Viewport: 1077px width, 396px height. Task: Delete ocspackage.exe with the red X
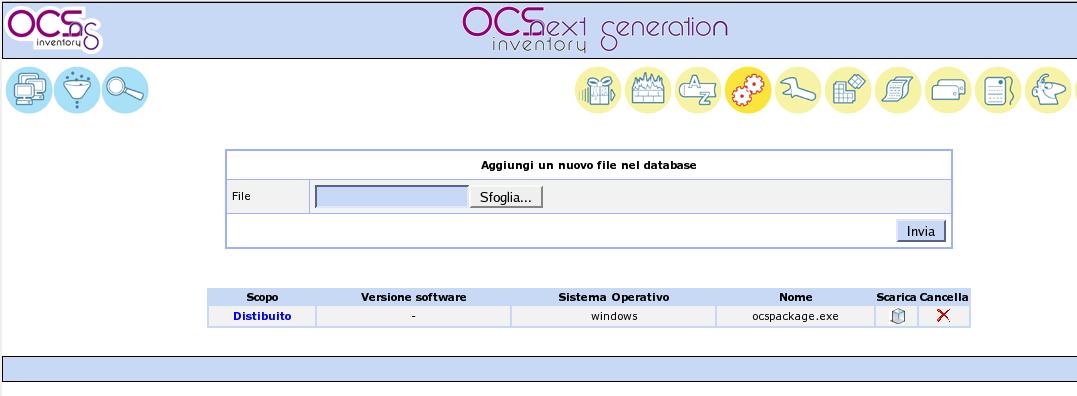(944, 316)
